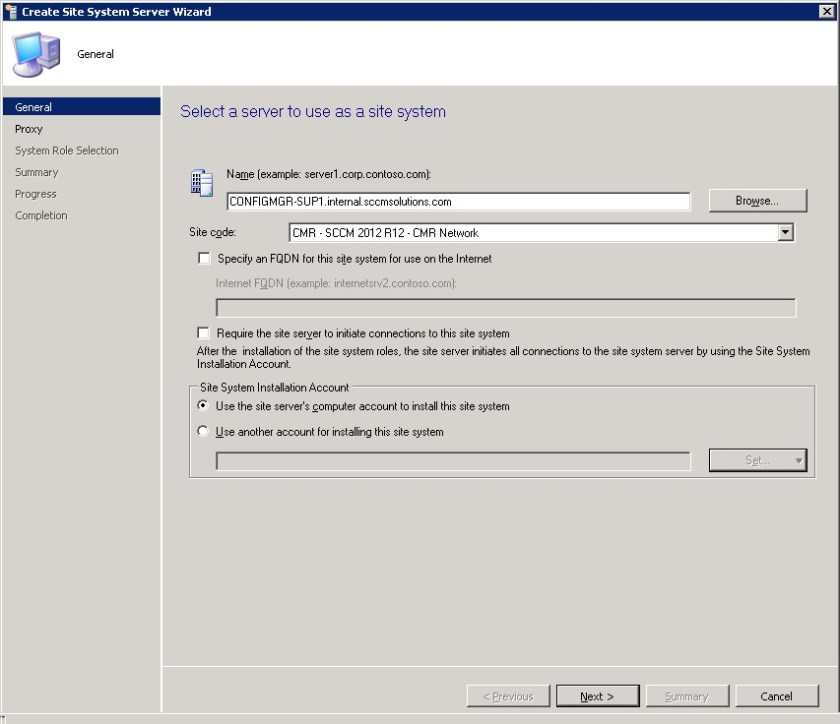This screenshot has height=724, width=840.
Task: Click the Previous button
Action: [508, 696]
